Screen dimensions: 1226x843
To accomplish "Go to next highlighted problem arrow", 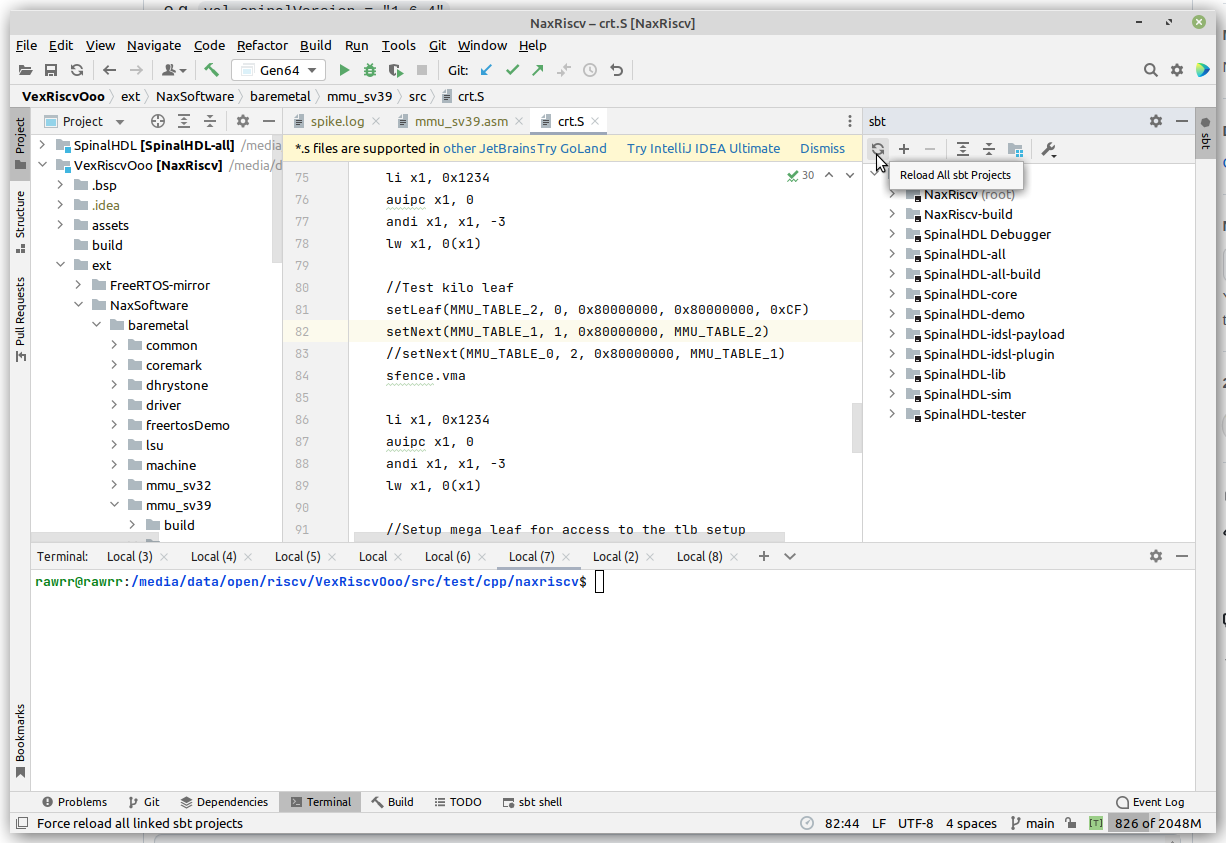I will 850,175.
